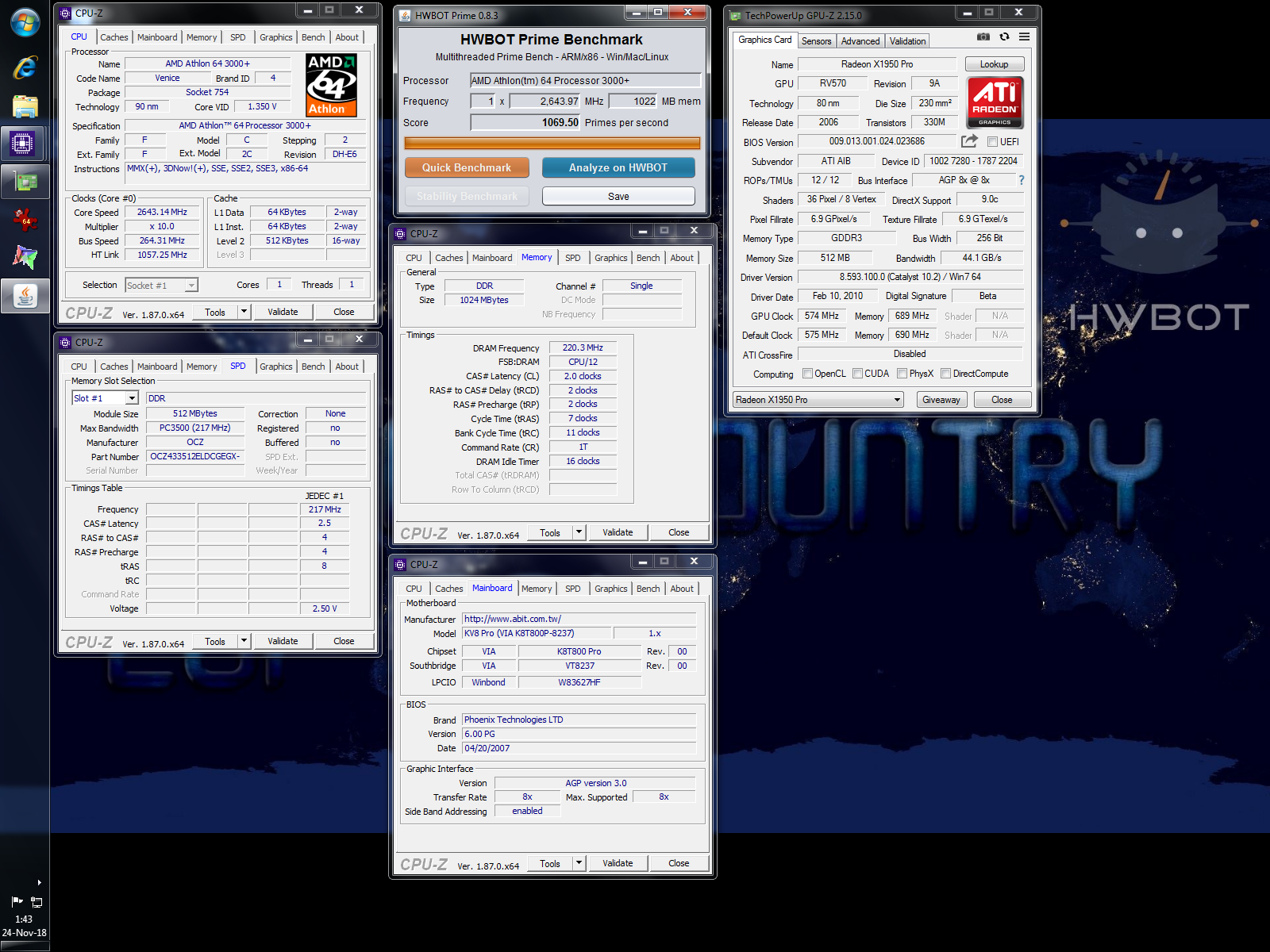This screenshot has width=1270, height=952.
Task: Expand Tools arrow in the Mainboard window
Action: click(x=579, y=863)
